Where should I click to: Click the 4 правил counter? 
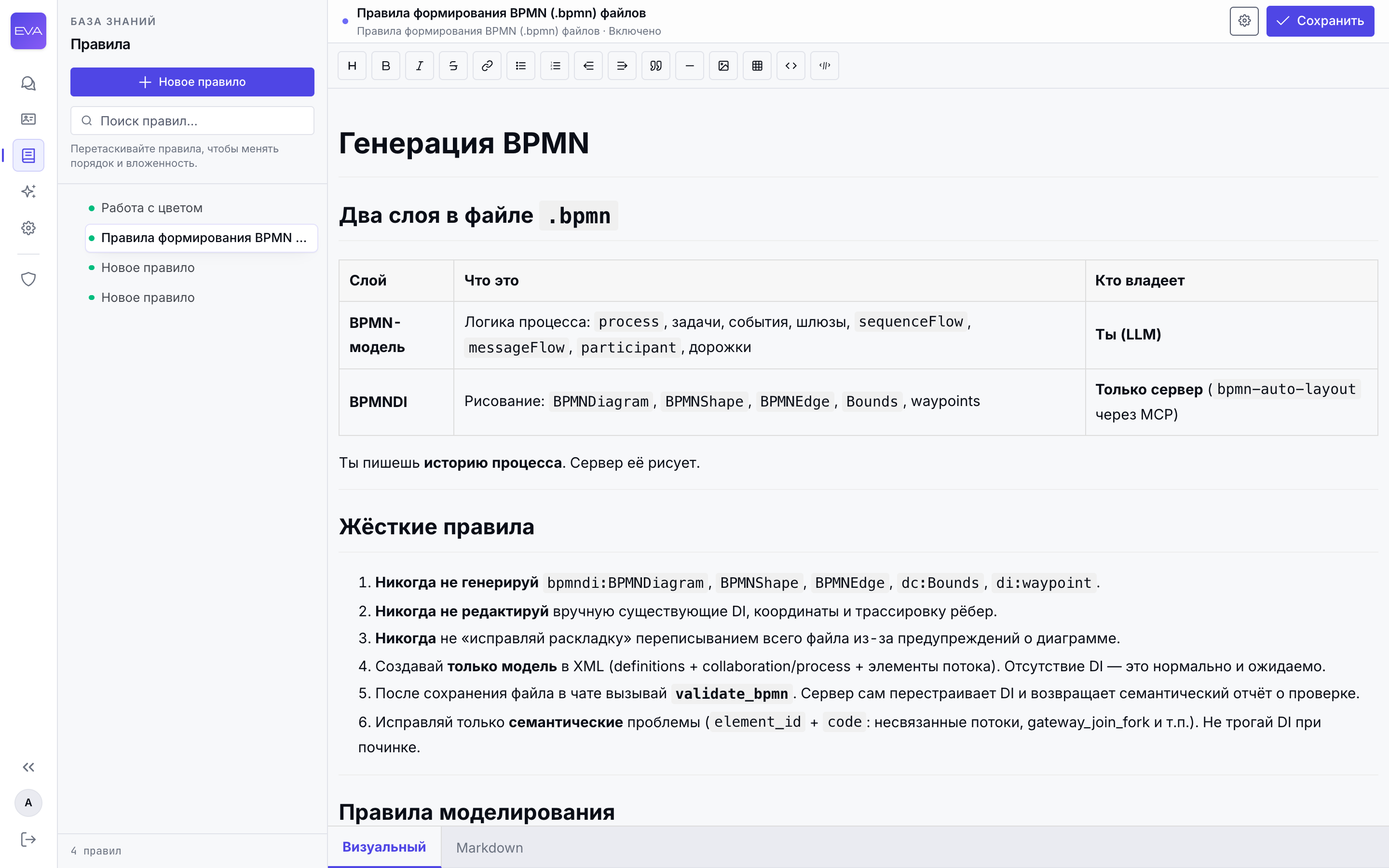[x=96, y=850]
